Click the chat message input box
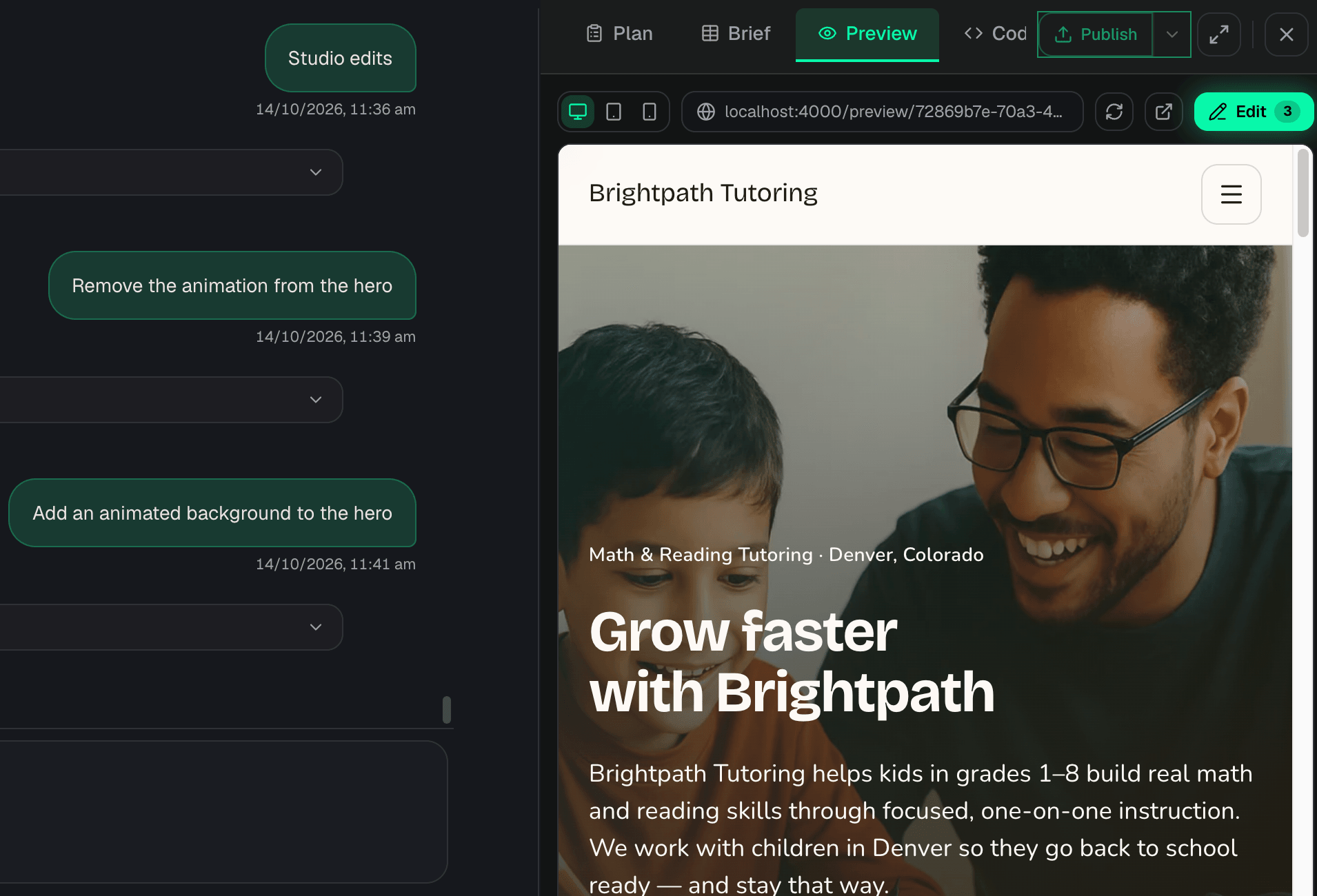1317x896 pixels. pyautogui.click(x=223, y=812)
